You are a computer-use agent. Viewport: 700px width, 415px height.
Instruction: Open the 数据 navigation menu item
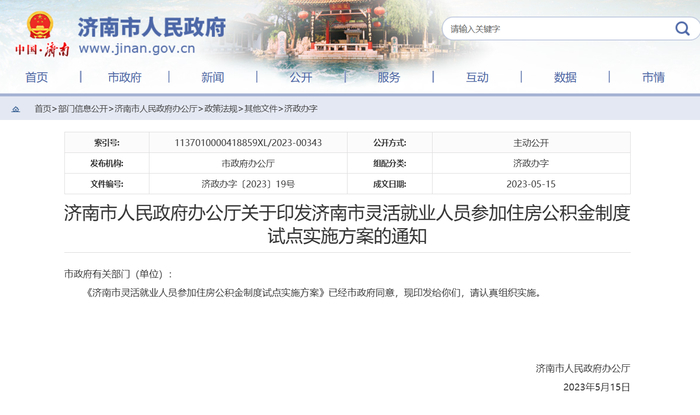tap(565, 77)
